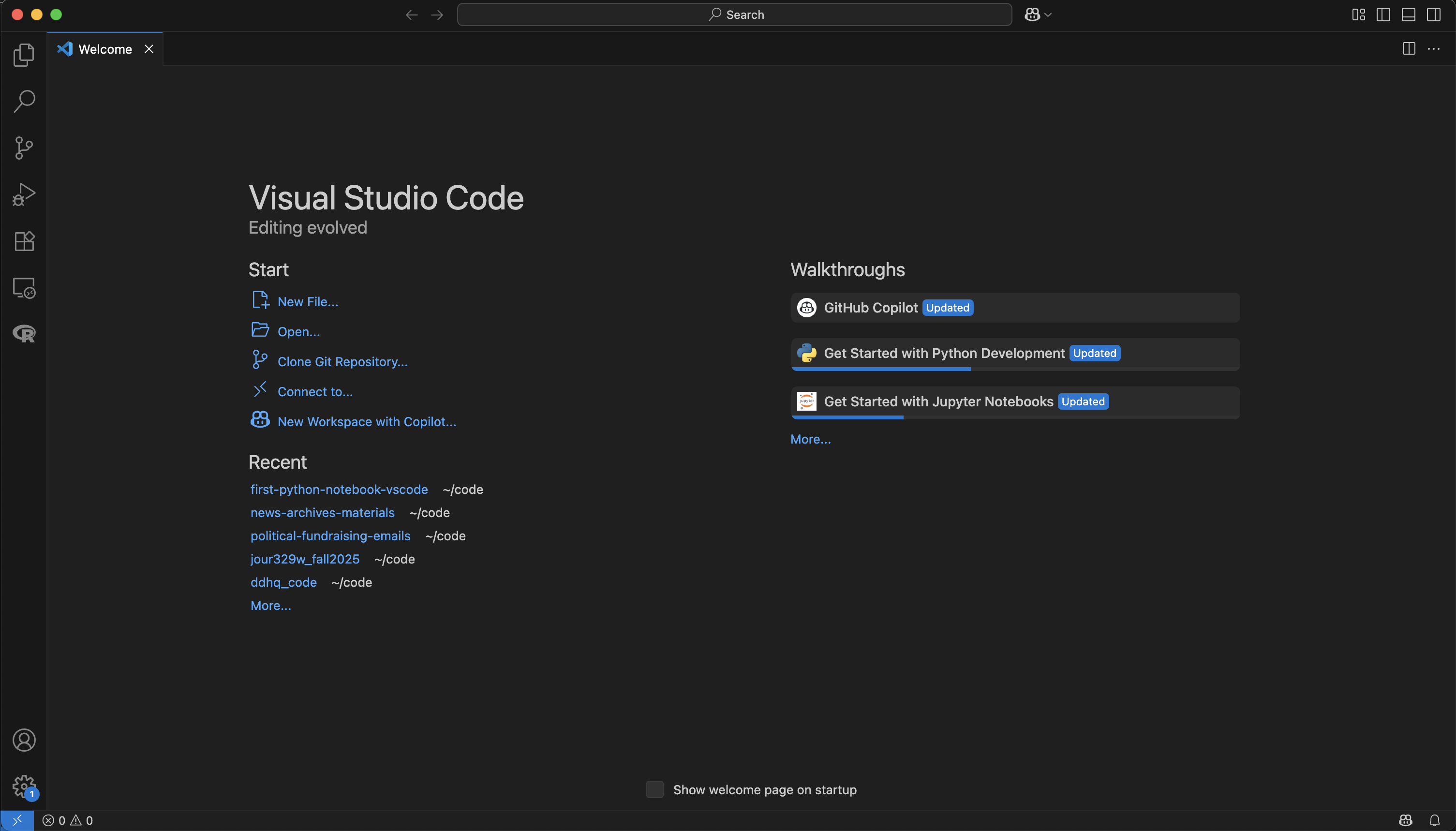
Task: Show errors and warnings count in status bar
Action: pos(67,820)
